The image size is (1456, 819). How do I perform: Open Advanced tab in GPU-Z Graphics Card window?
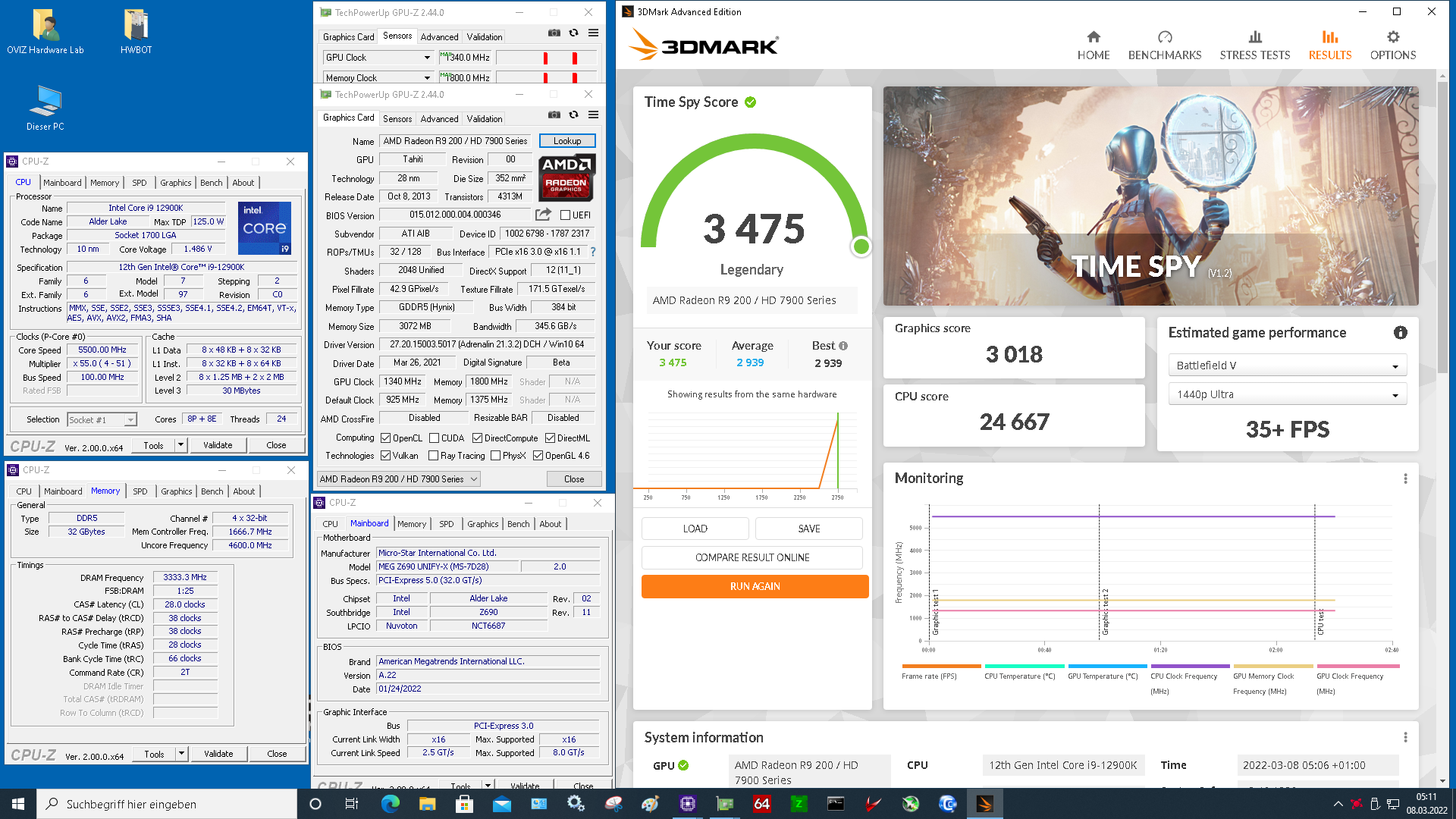click(x=440, y=119)
